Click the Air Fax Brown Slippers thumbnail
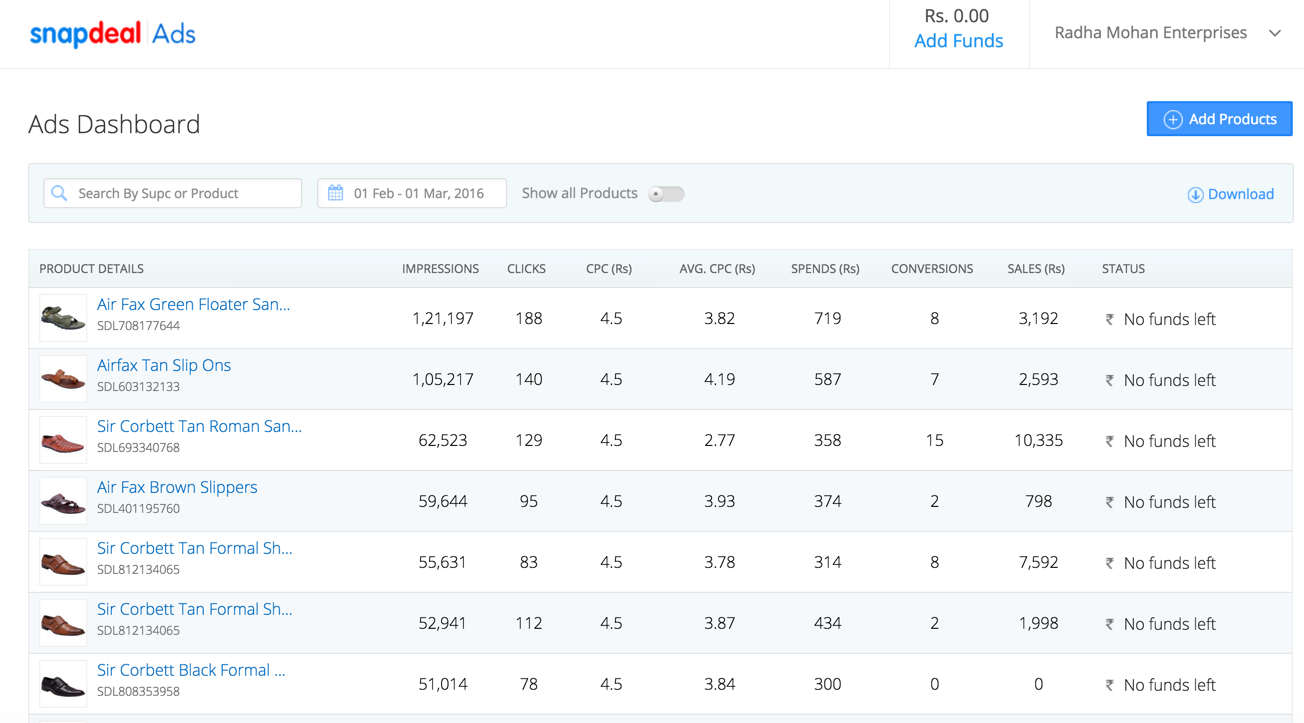The image size is (1304, 723). coord(63,501)
